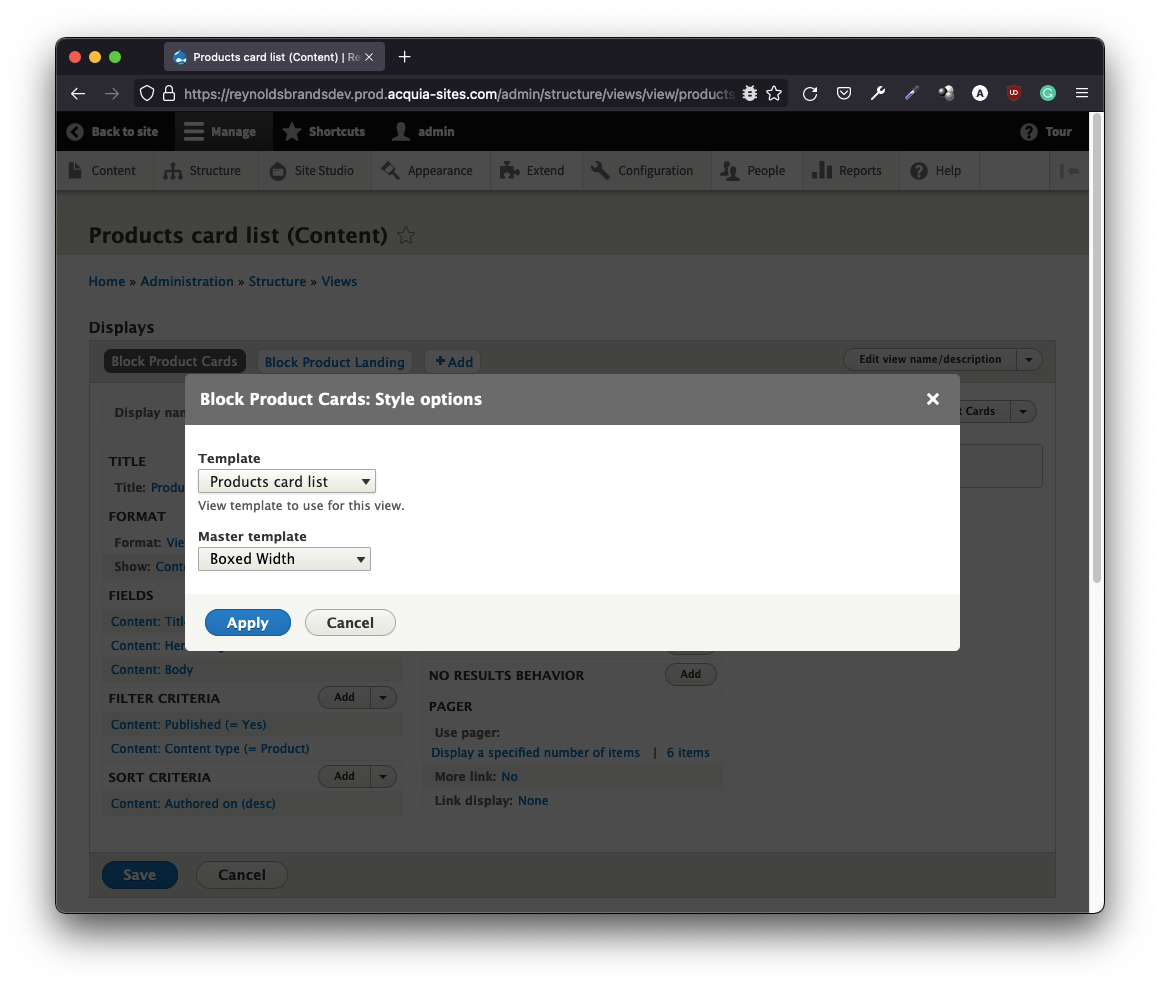Image resolution: width=1160 pixels, height=987 pixels.
Task: Expand the Edit view name/description dropdown arrow
Action: pyautogui.click(x=1029, y=359)
